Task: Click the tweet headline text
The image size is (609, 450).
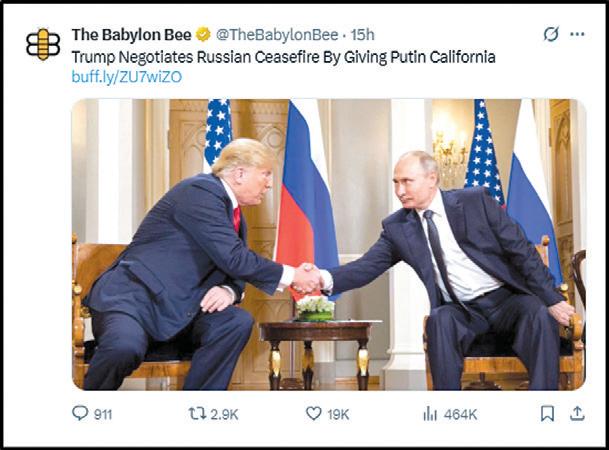Action: click(284, 57)
